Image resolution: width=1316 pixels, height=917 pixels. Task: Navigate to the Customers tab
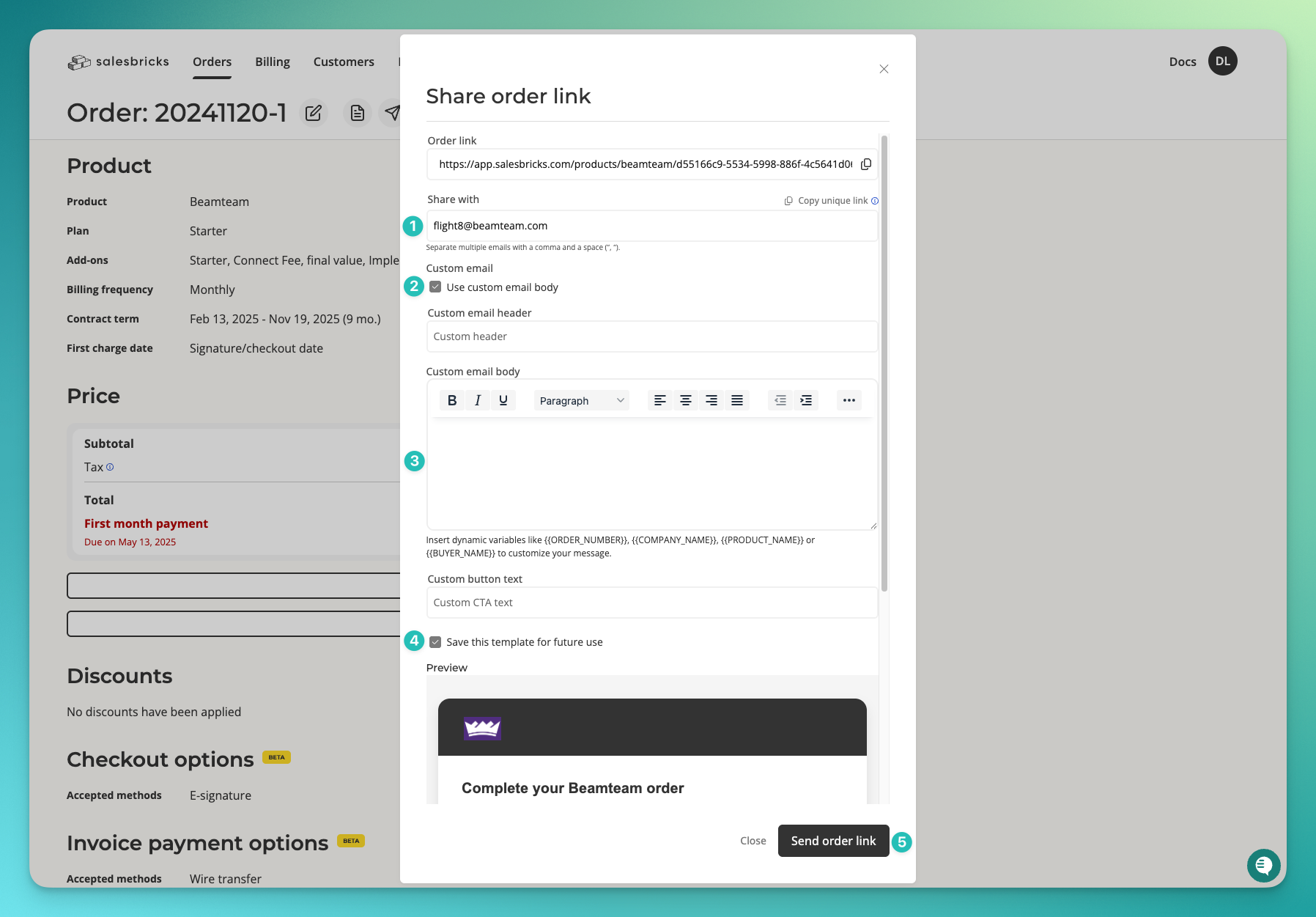click(x=344, y=62)
